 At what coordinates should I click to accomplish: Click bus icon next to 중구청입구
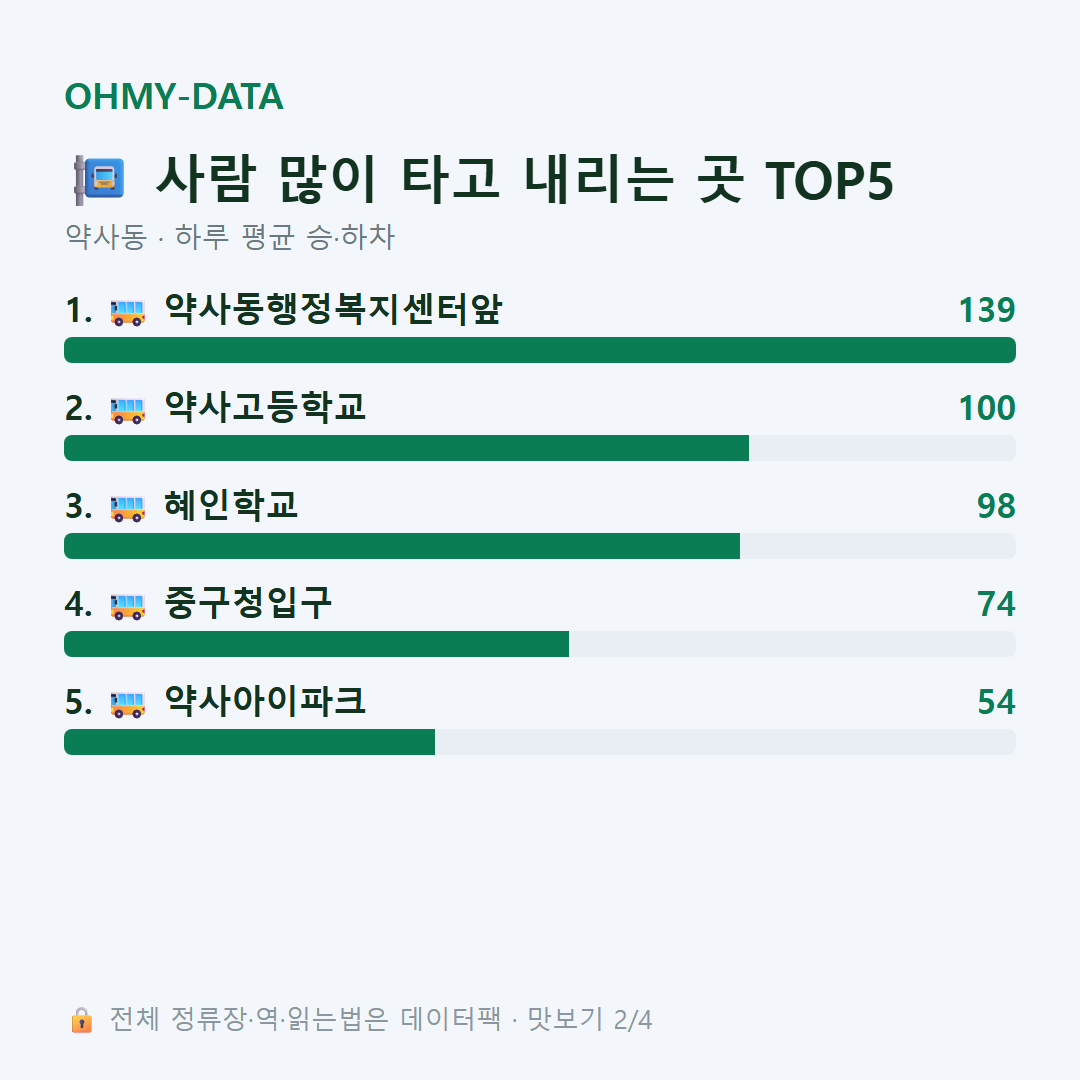[128, 606]
